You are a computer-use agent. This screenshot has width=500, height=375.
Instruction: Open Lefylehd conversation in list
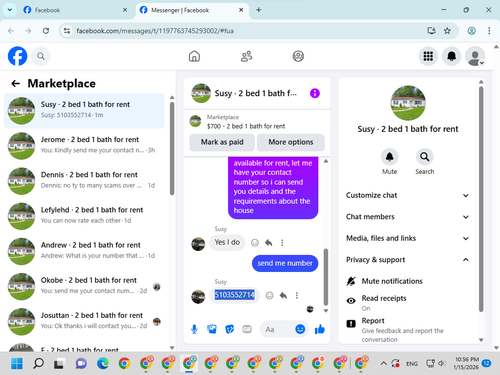coord(84,216)
